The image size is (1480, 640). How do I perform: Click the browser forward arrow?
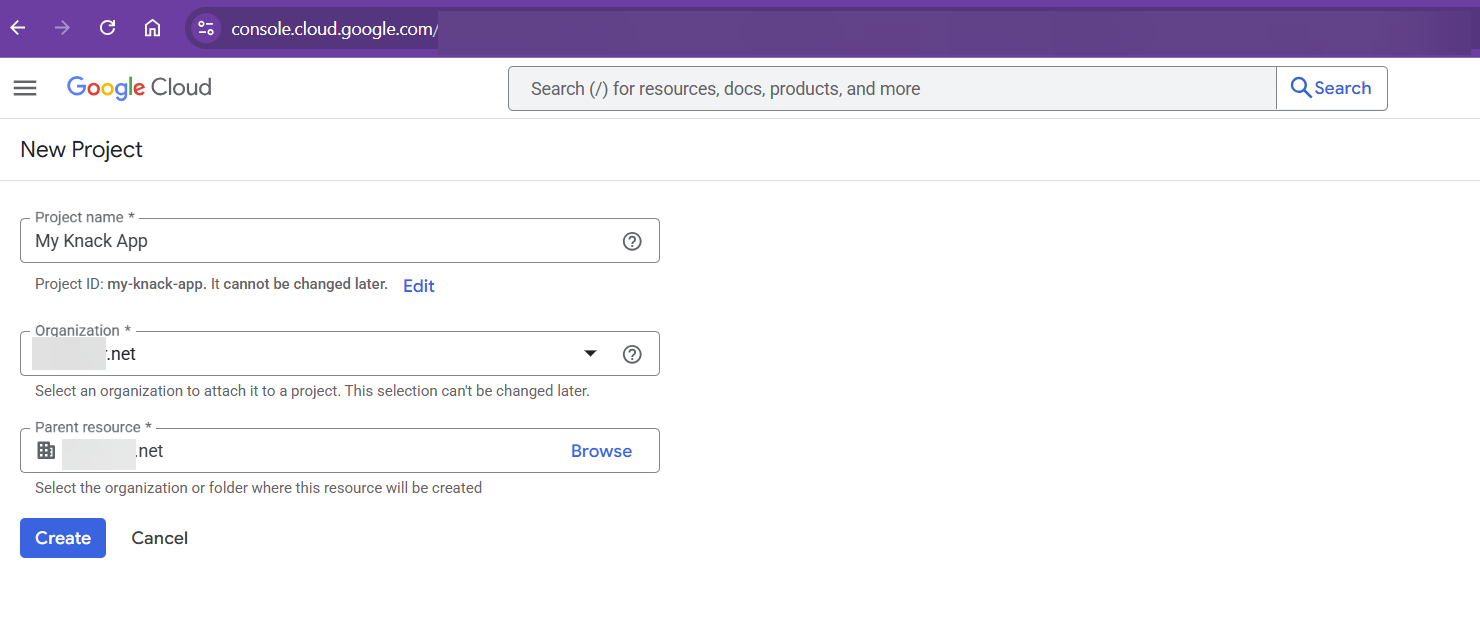pos(62,28)
